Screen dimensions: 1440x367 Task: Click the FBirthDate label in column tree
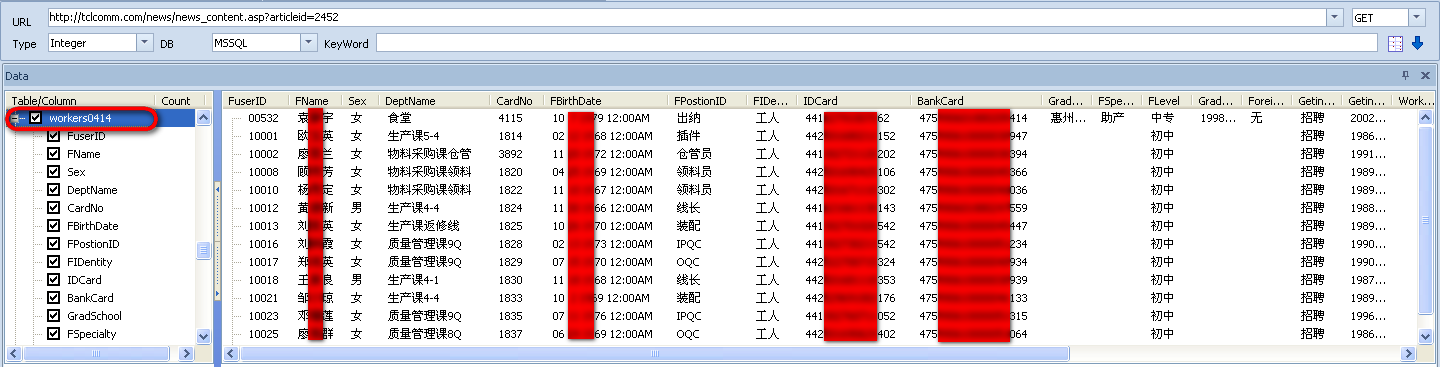(x=93, y=226)
